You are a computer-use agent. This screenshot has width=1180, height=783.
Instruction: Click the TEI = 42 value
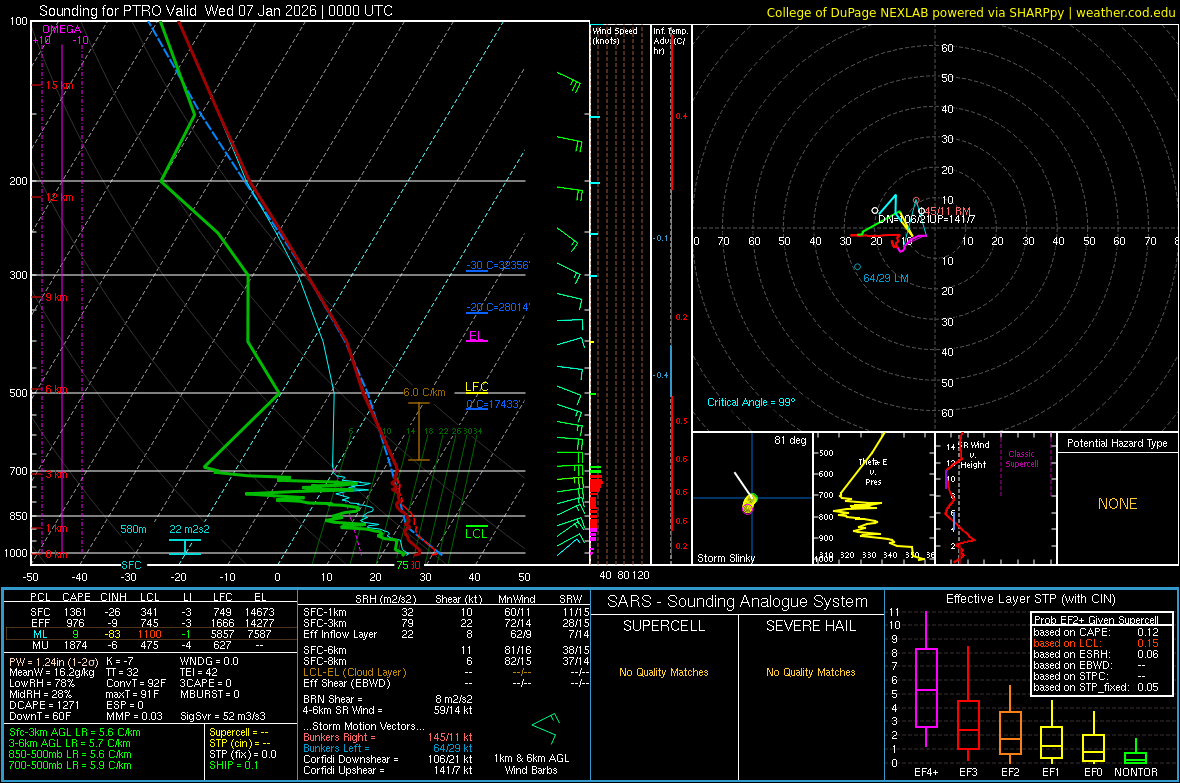(199, 672)
